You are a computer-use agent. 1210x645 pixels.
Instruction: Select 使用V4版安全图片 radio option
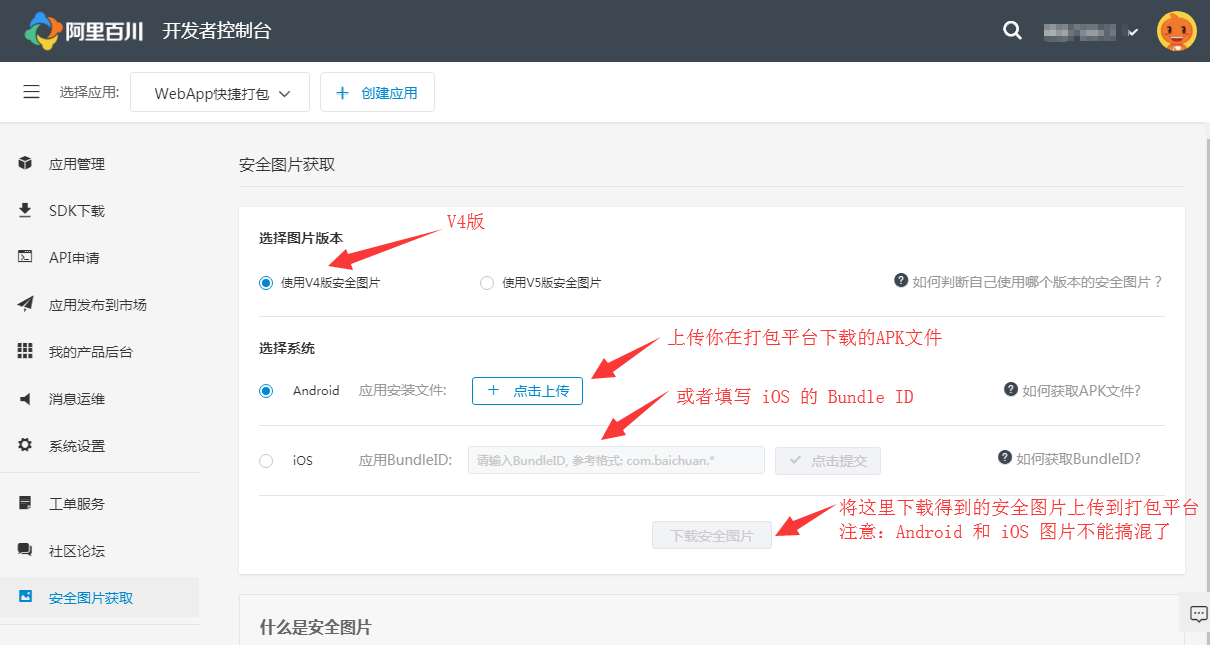point(266,283)
